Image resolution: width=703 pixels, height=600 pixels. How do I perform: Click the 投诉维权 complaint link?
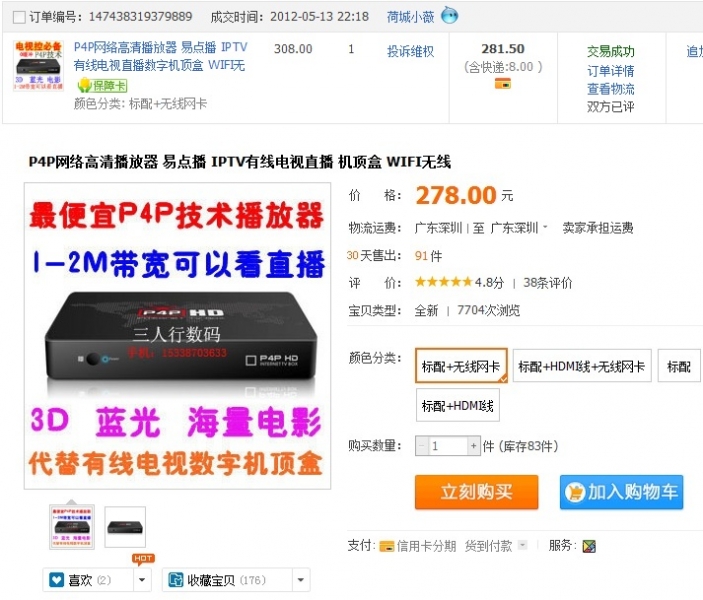pos(410,51)
